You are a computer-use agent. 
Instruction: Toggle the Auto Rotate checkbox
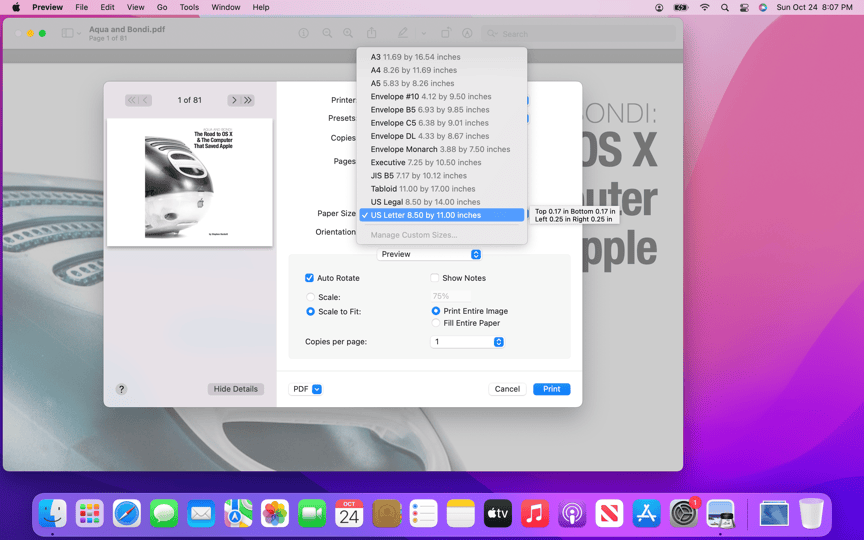pos(309,278)
